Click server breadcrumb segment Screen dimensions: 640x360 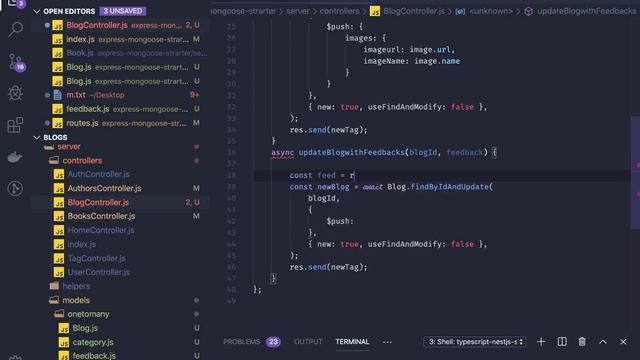(x=298, y=11)
